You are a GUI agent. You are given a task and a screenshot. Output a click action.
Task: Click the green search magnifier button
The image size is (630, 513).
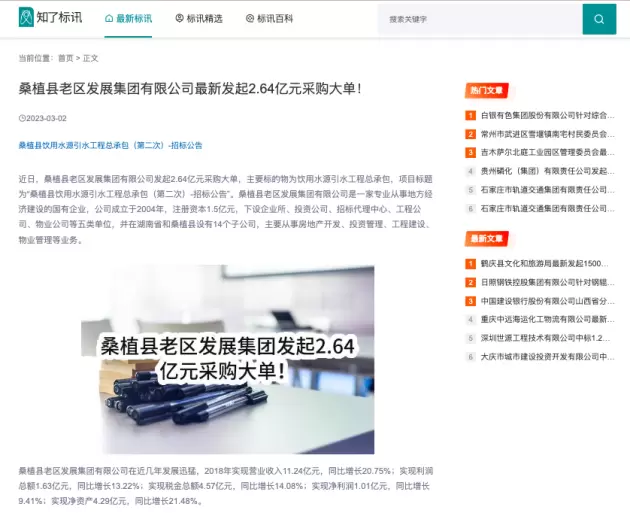tap(598, 18)
